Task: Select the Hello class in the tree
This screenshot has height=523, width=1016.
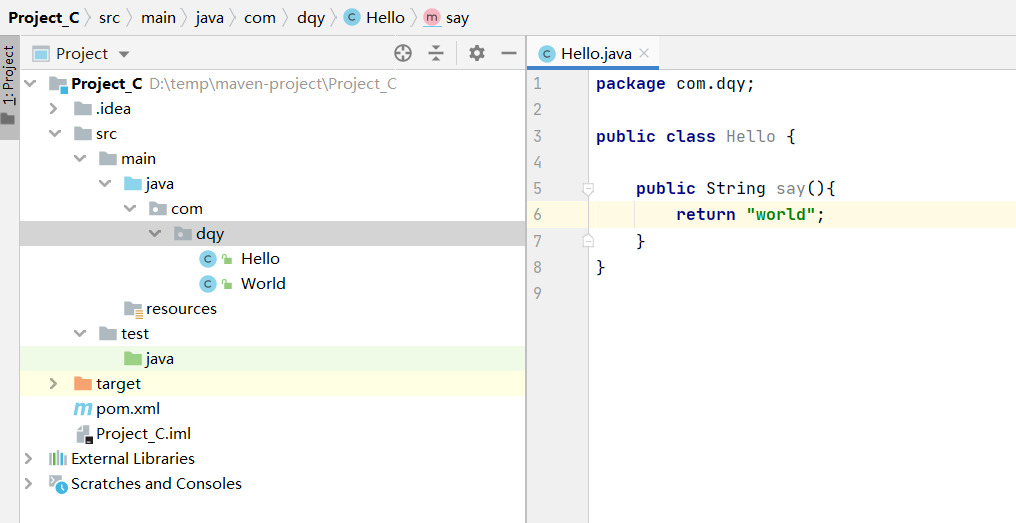Action: (260, 259)
